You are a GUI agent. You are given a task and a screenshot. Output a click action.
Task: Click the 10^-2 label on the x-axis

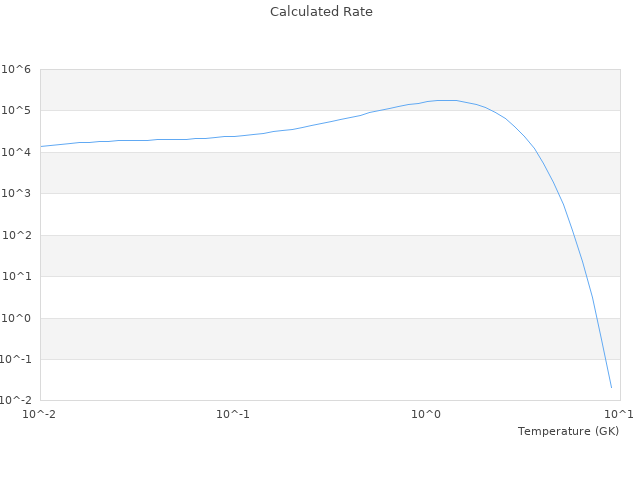(40, 414)
